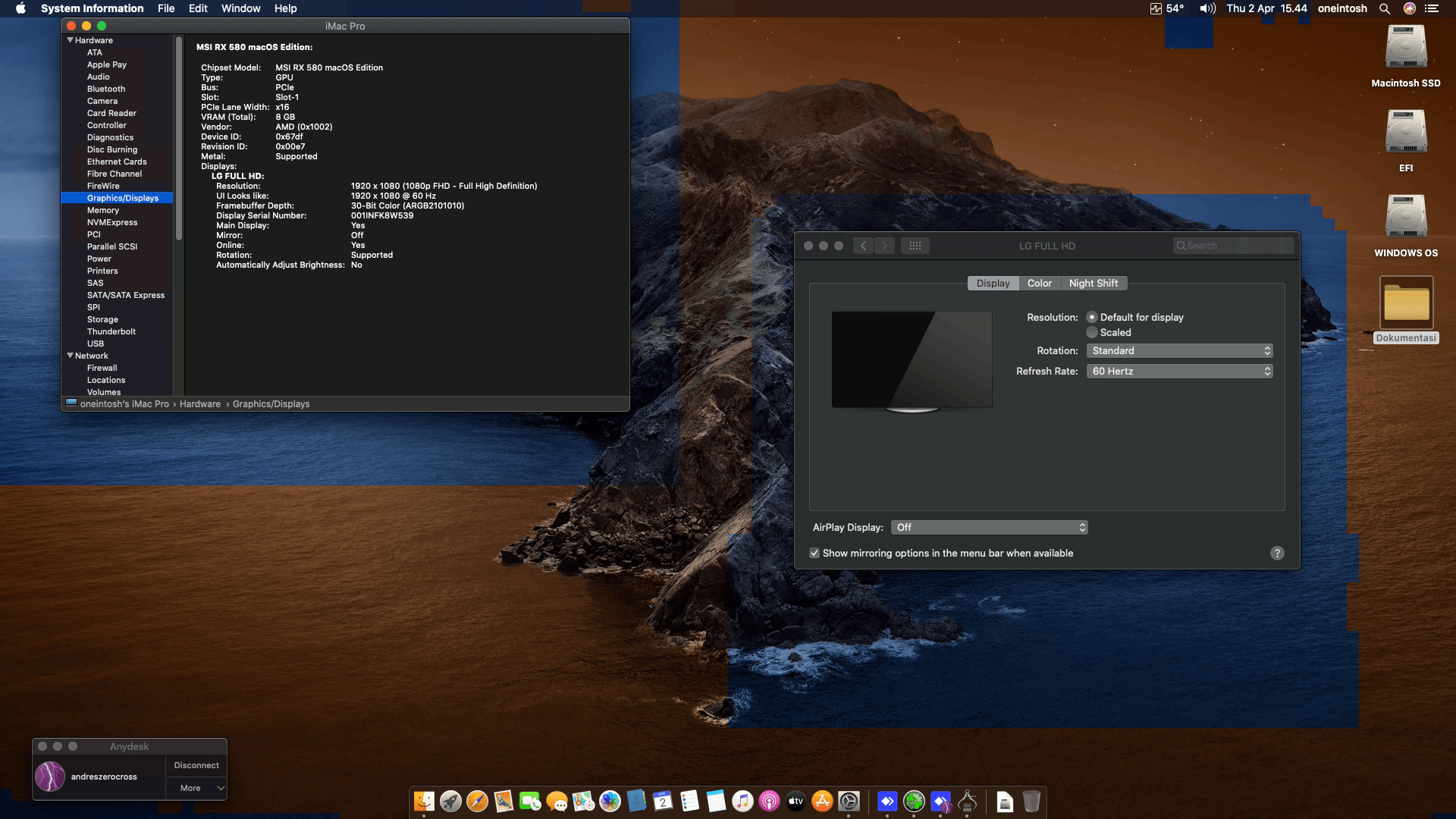The image size is (1456, 819).
Task: Click the date and time in menu bar
Action: pos(1266,8)
